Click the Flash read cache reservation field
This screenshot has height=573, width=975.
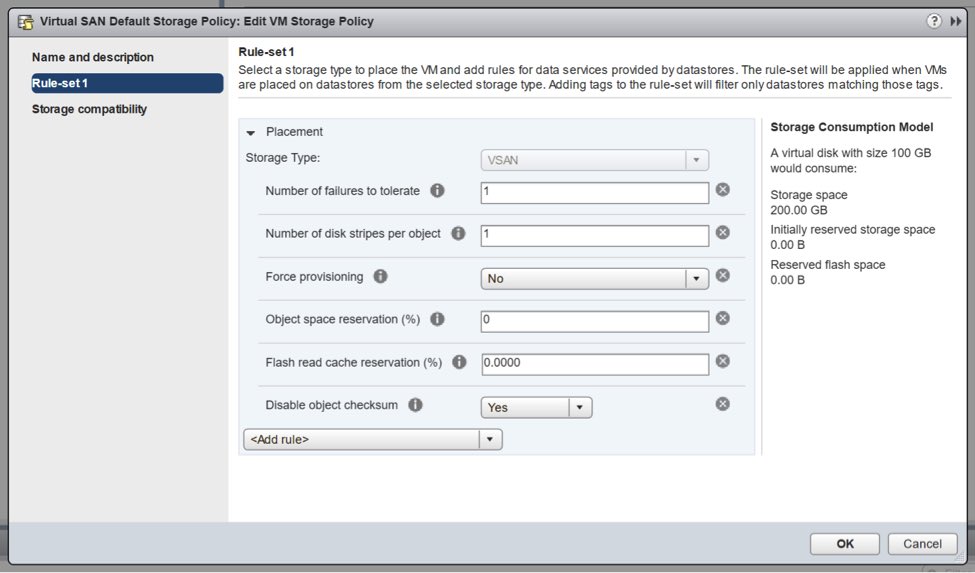(x=594, y=364)
